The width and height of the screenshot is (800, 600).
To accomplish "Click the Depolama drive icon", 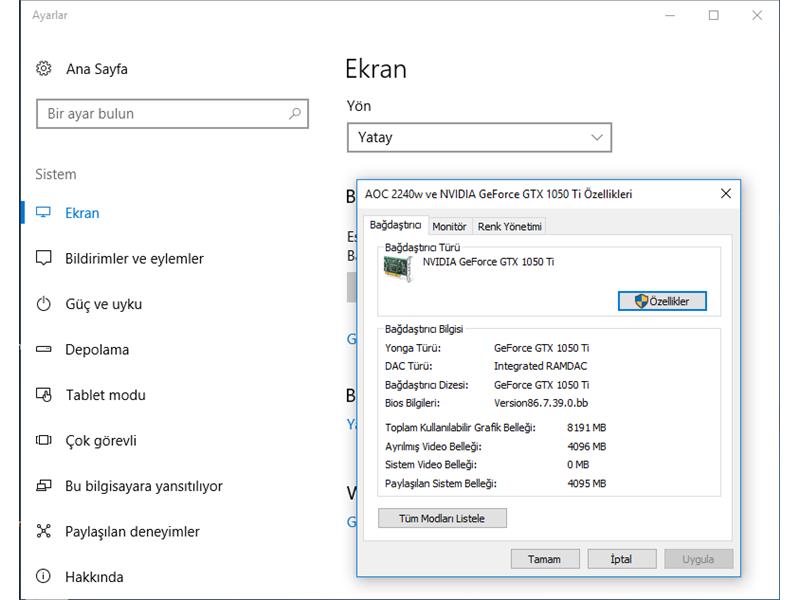I will 43,349.
